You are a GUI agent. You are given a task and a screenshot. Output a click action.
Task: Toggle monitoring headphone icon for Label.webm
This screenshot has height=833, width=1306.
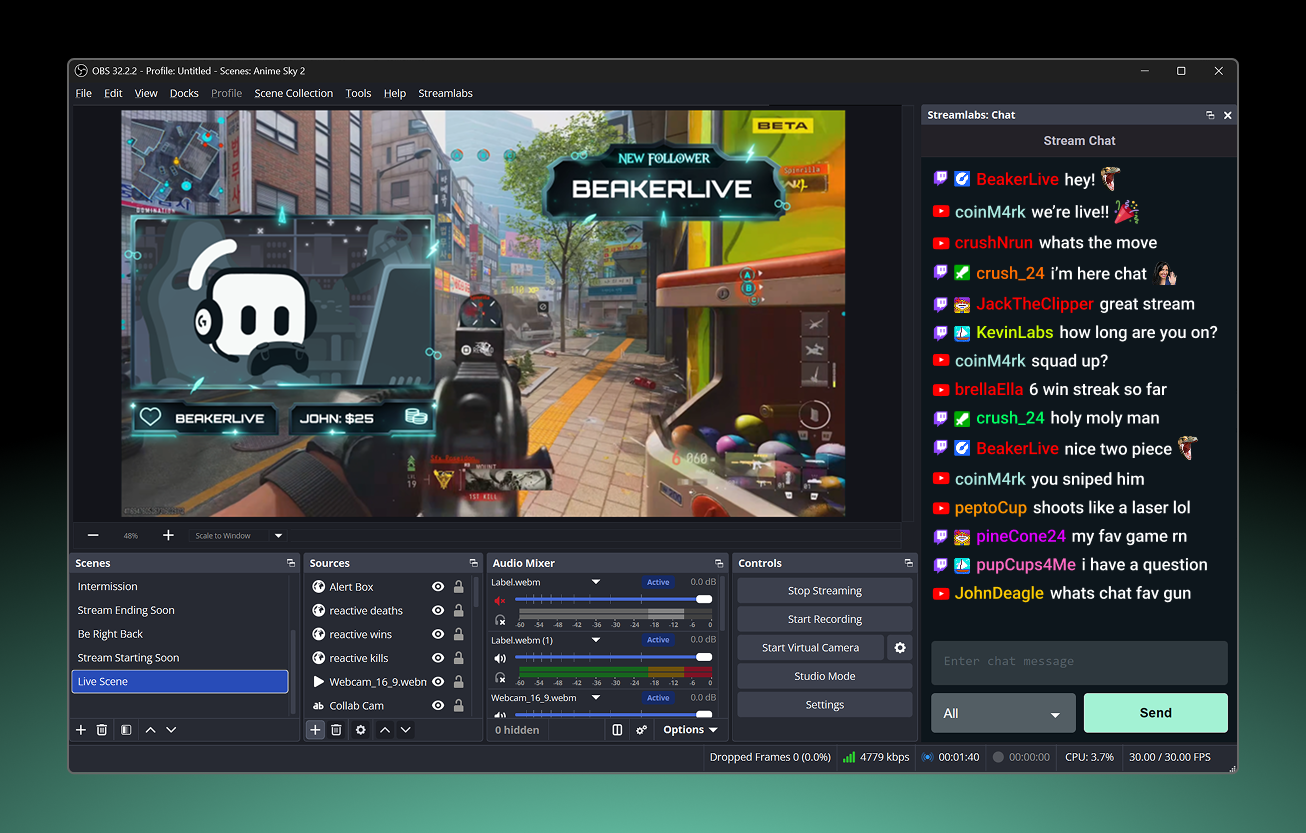point(500,620)
